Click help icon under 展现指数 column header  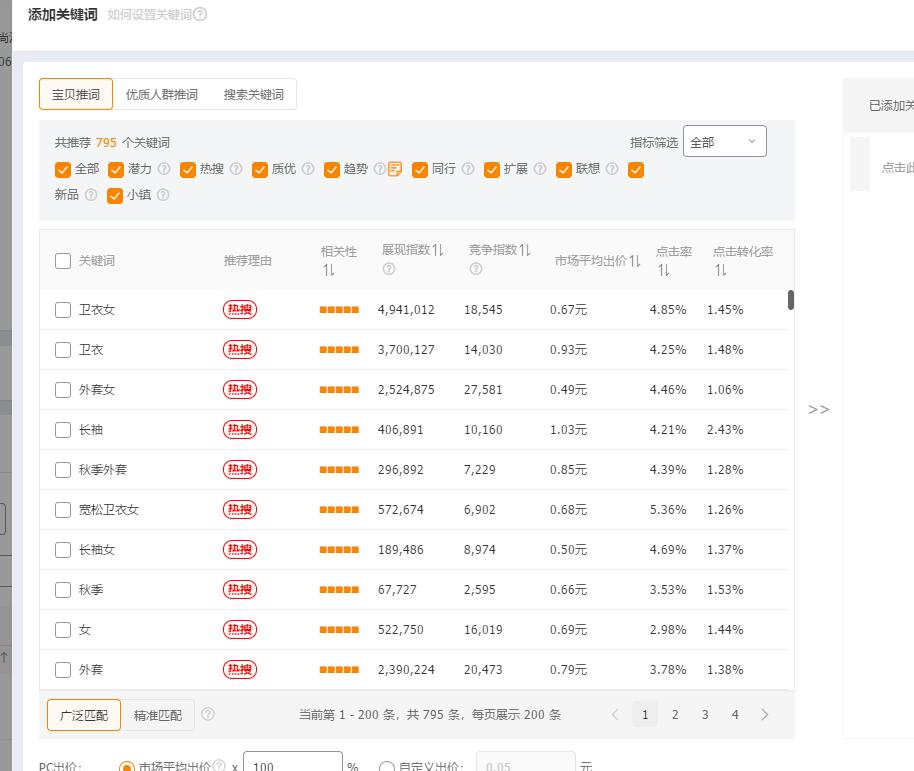point(387,269)
